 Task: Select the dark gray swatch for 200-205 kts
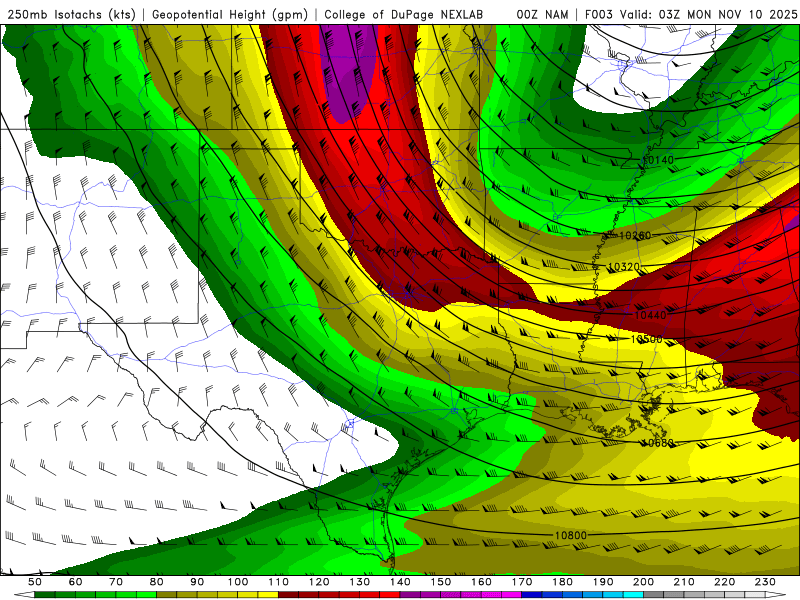653,595
